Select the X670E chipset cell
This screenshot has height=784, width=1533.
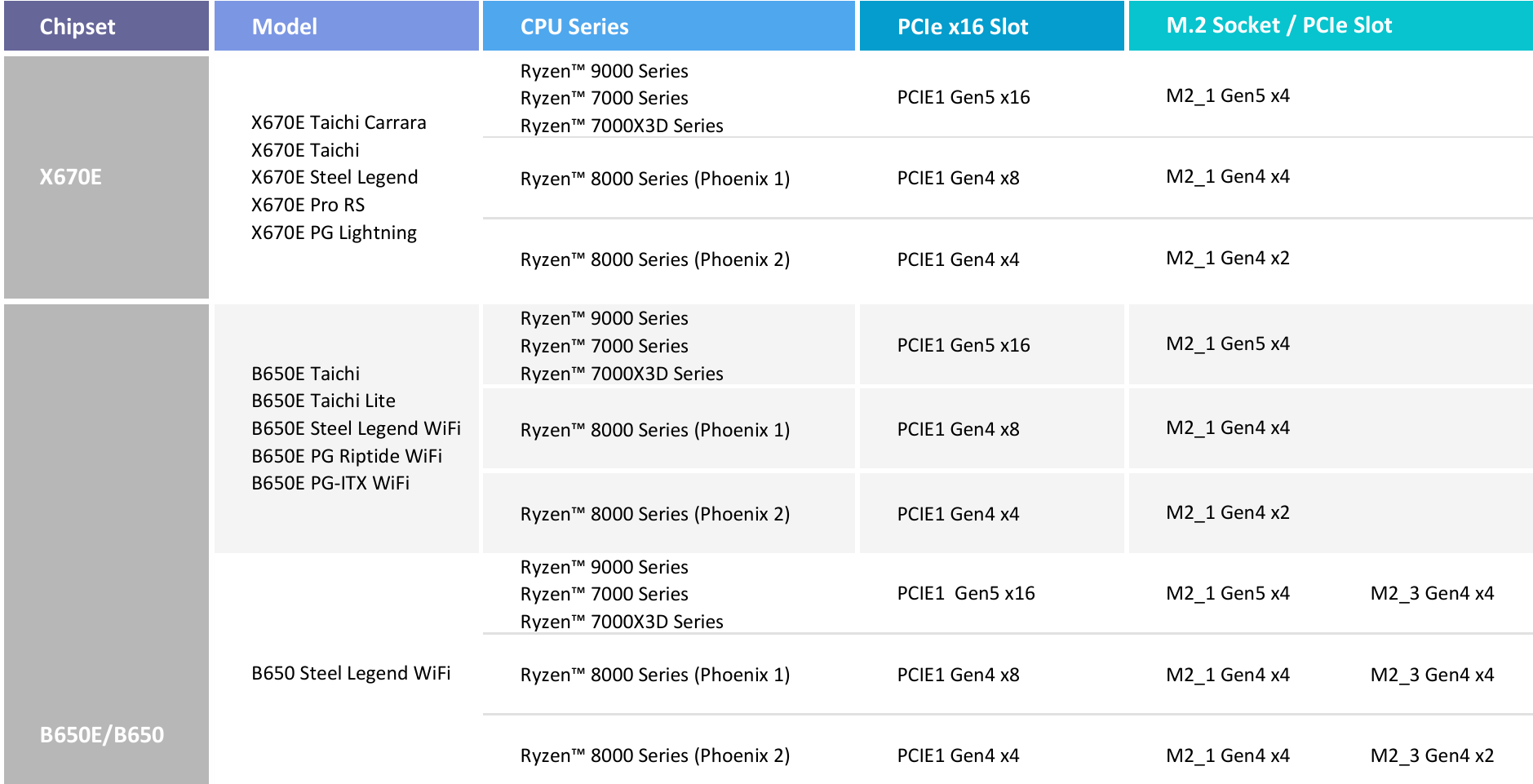[x=71, y=177]
